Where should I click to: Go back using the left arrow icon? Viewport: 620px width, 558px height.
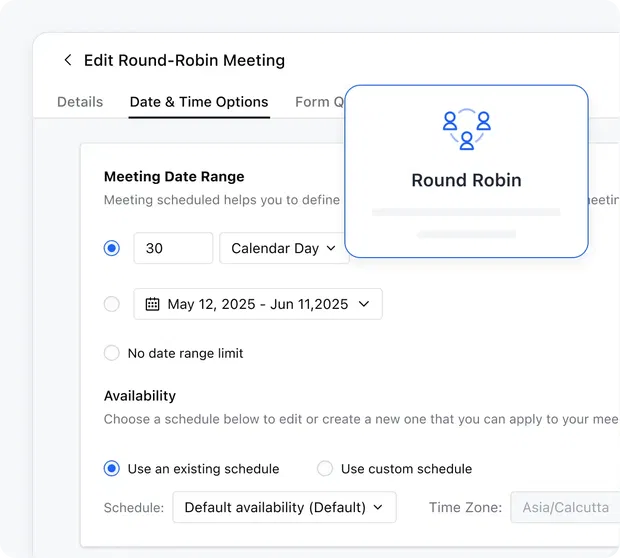pos(68,60)
